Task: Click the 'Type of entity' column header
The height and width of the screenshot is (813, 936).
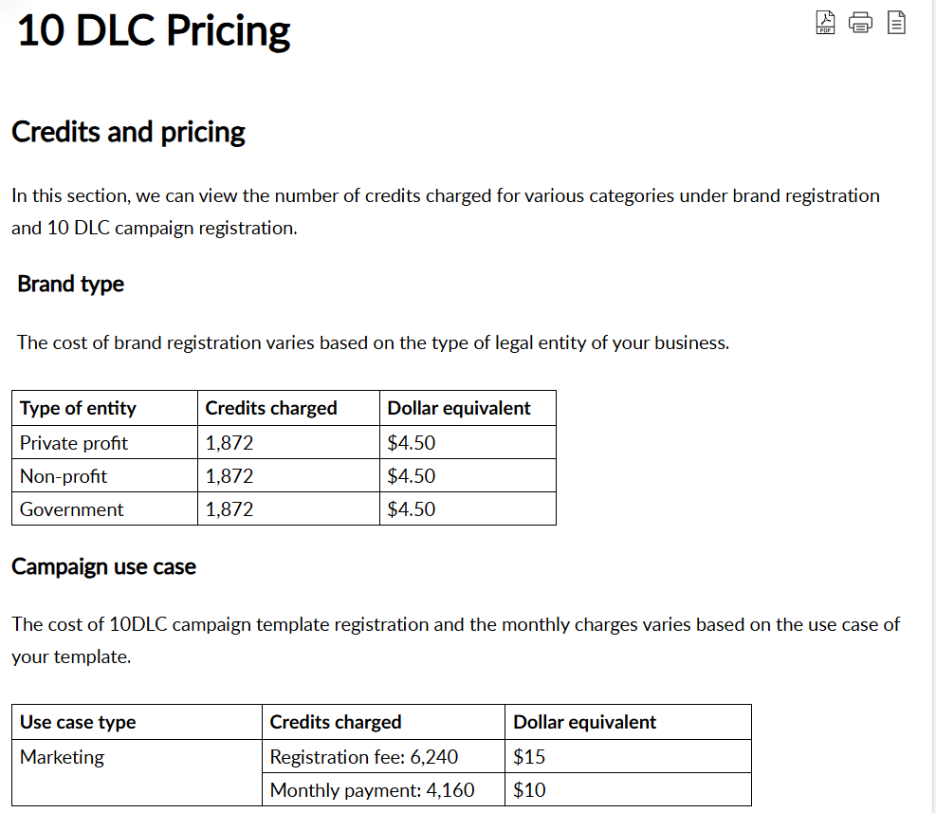Action: tap(77, 408)
